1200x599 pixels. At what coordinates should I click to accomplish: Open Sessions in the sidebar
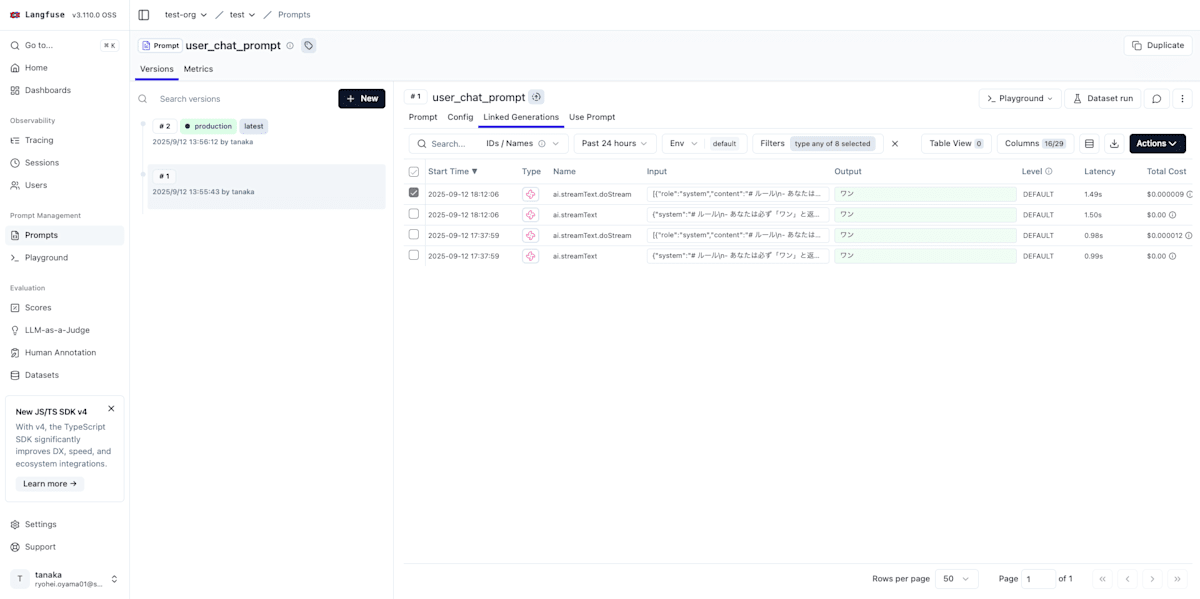(65, 162)
